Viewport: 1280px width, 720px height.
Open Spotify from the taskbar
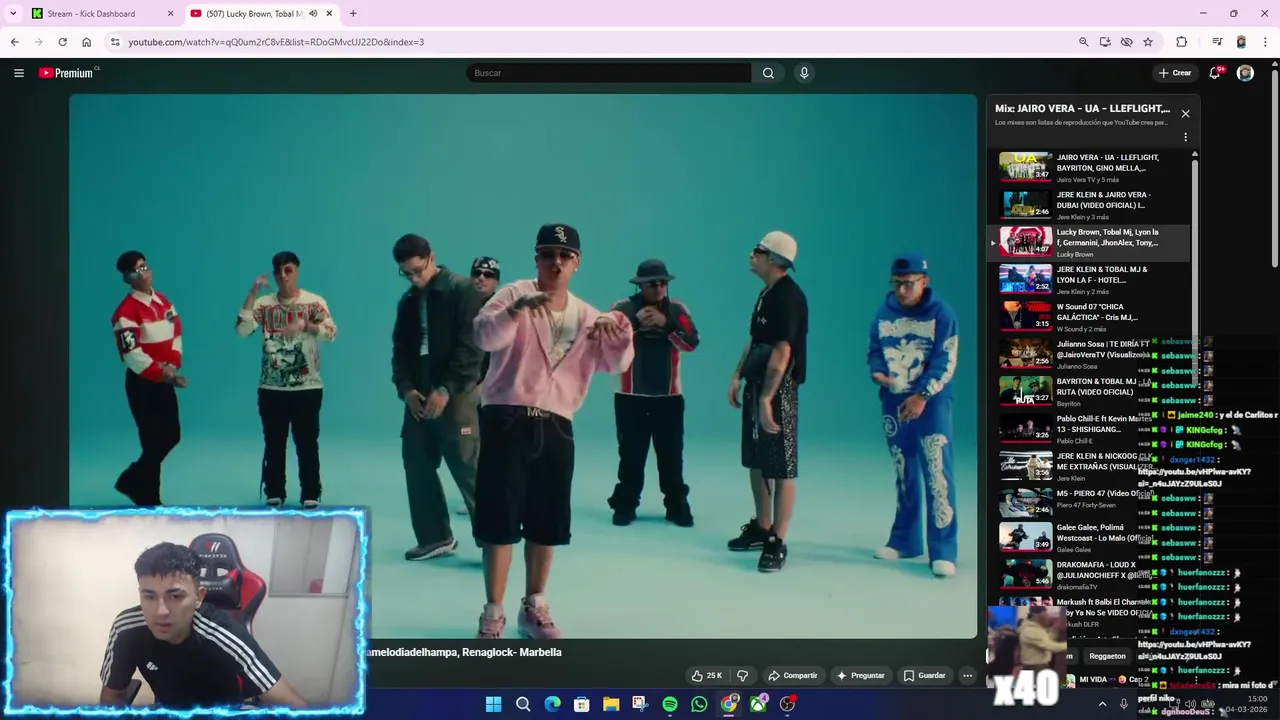670,704
